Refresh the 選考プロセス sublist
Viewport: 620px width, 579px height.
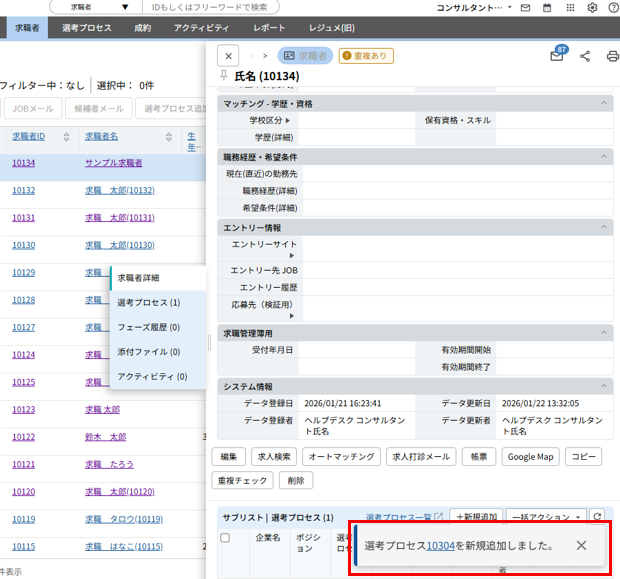click(x=598, y=517)
